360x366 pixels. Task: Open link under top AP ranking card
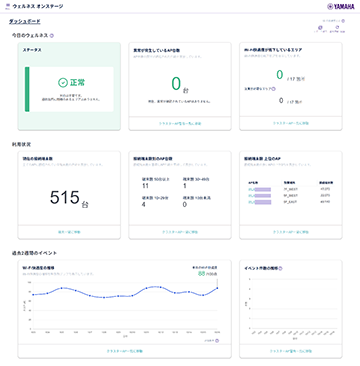click(x=291, y=232)
